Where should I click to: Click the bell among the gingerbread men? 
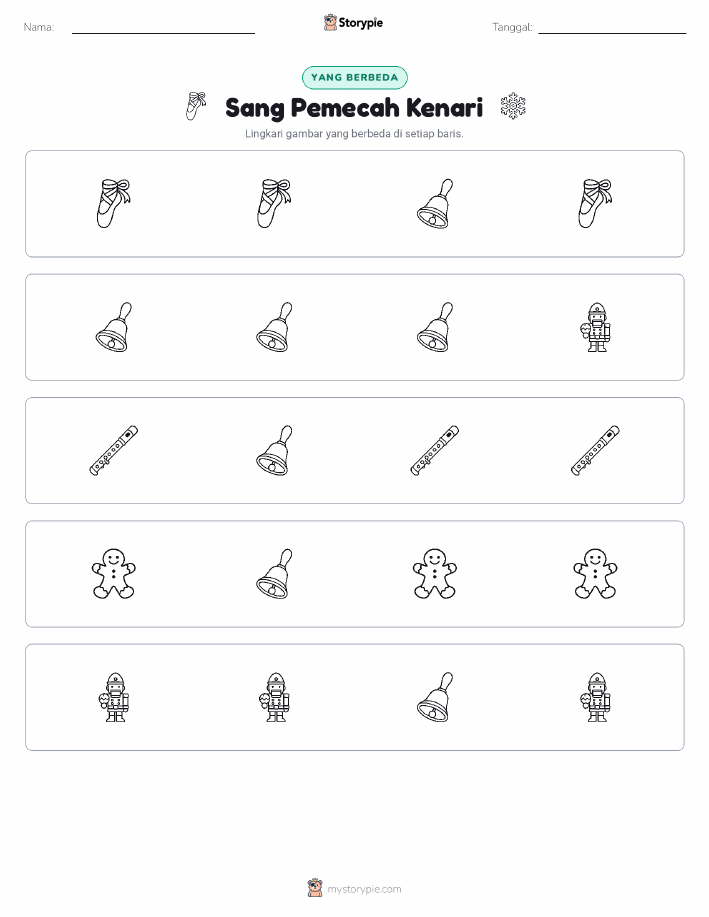pos(274,574)
